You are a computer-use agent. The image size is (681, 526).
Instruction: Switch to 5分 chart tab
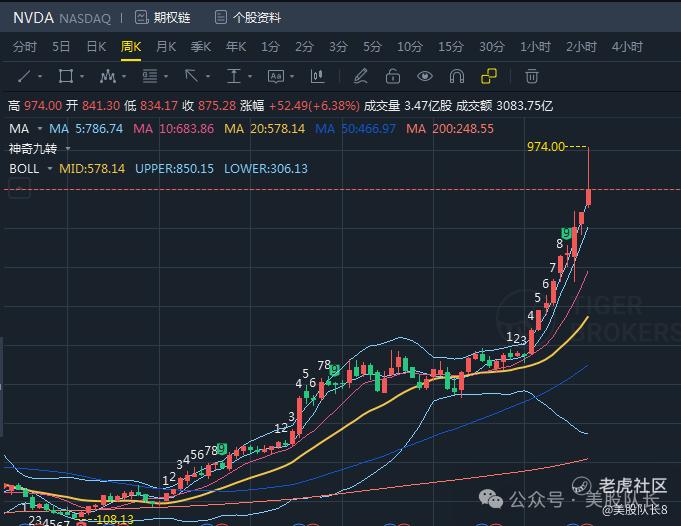pyautogui.click(x=372, y=46)
